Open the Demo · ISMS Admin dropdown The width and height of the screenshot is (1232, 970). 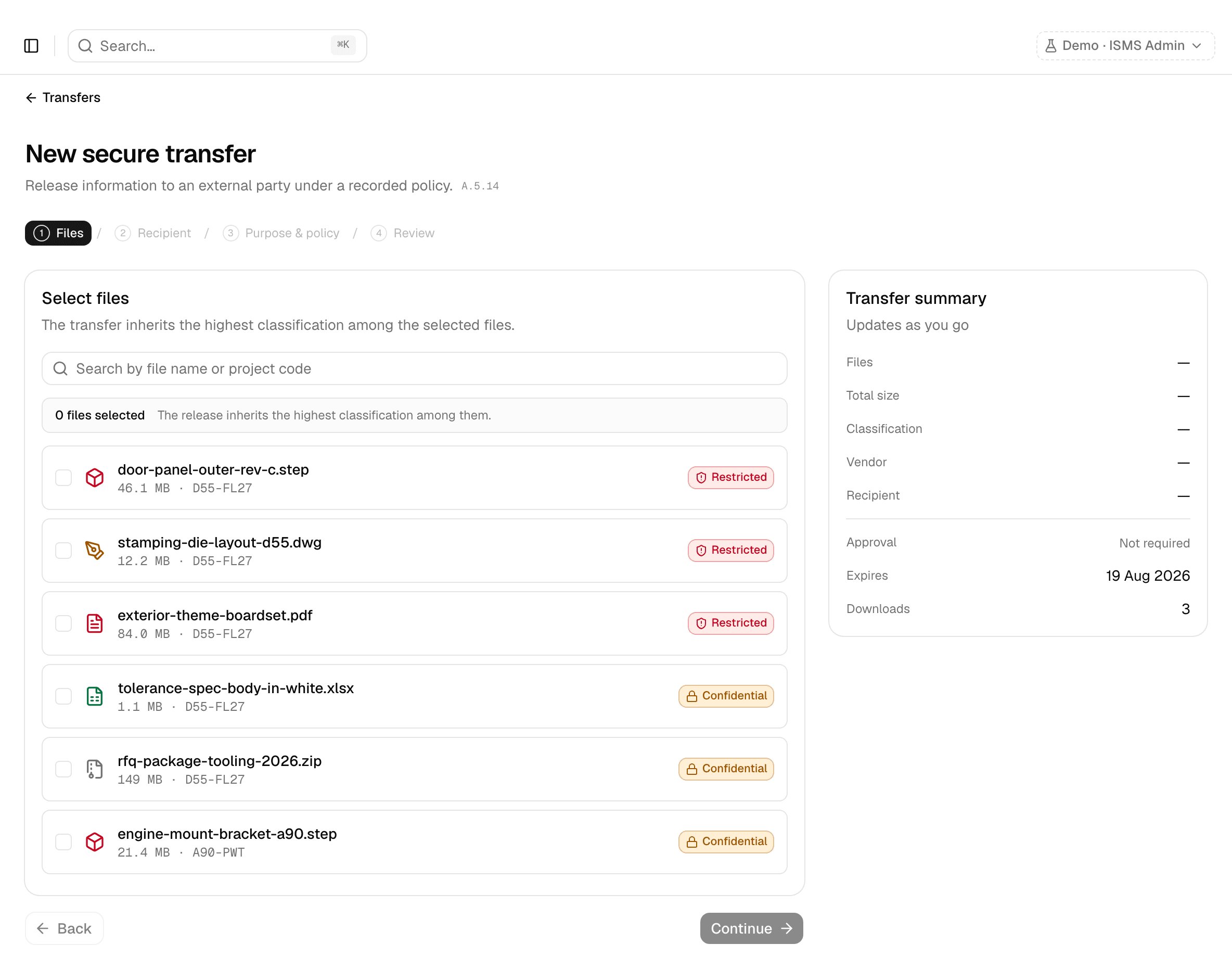(x=1125, y=45)
